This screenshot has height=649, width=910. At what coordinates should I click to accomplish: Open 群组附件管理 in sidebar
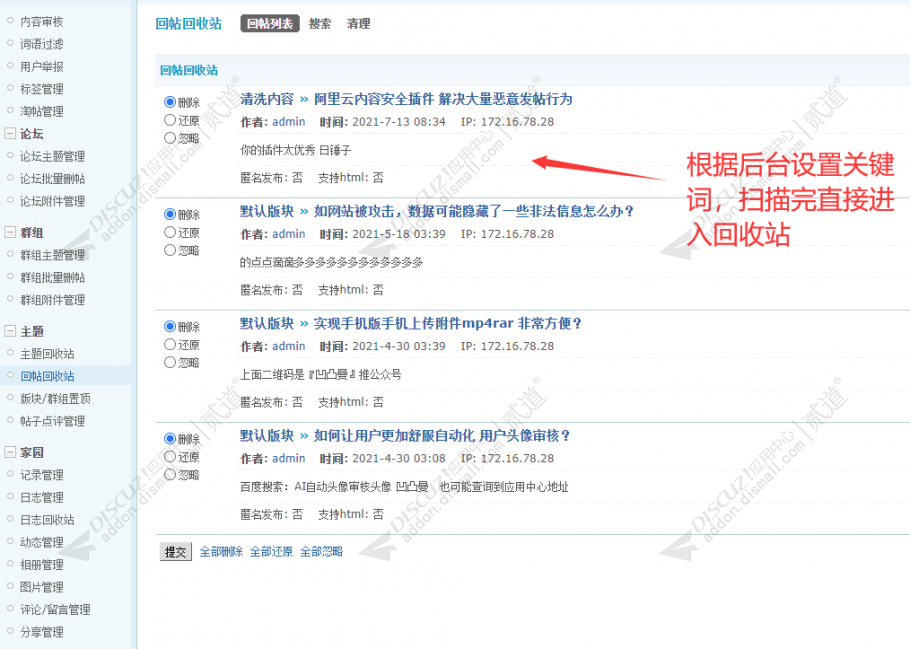coord(52,300)
